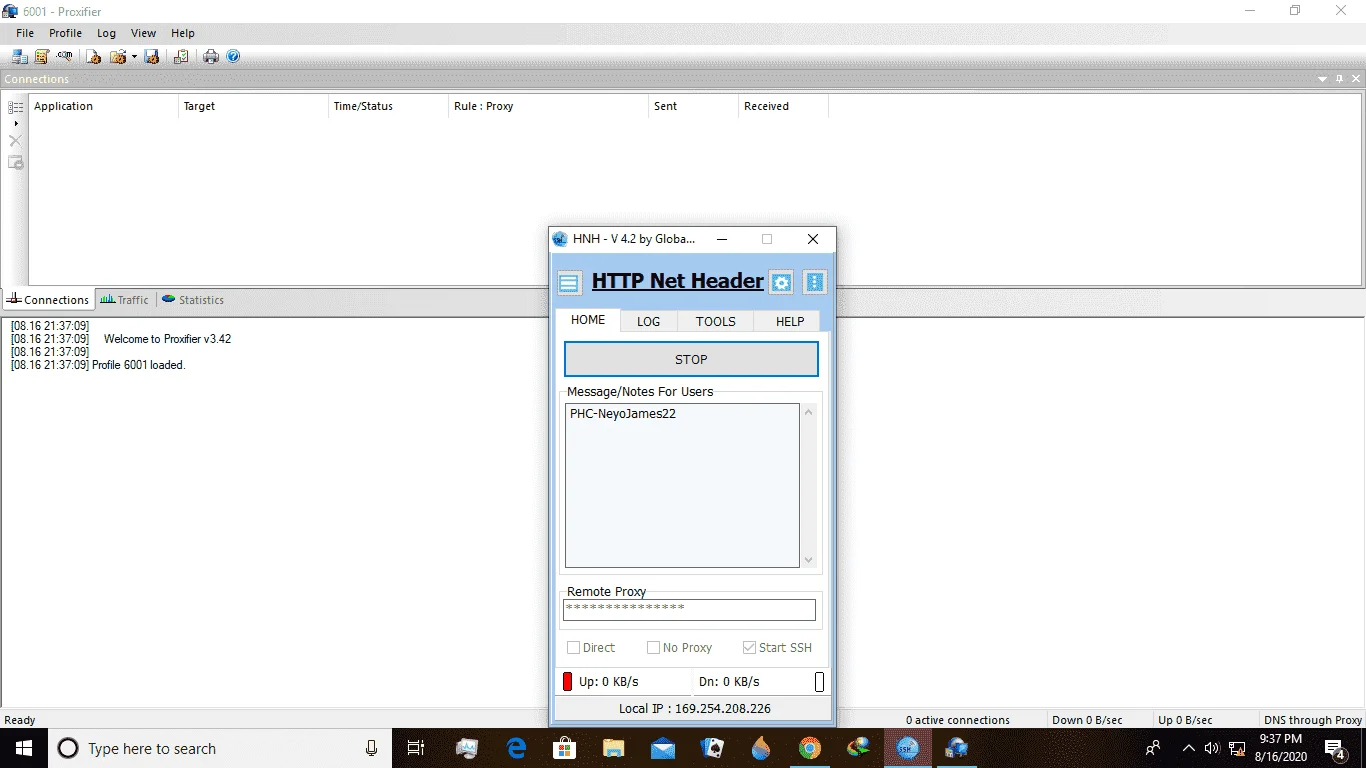Open Task View on the taskbar
The image size is (1366, 768).
[416, 748]
